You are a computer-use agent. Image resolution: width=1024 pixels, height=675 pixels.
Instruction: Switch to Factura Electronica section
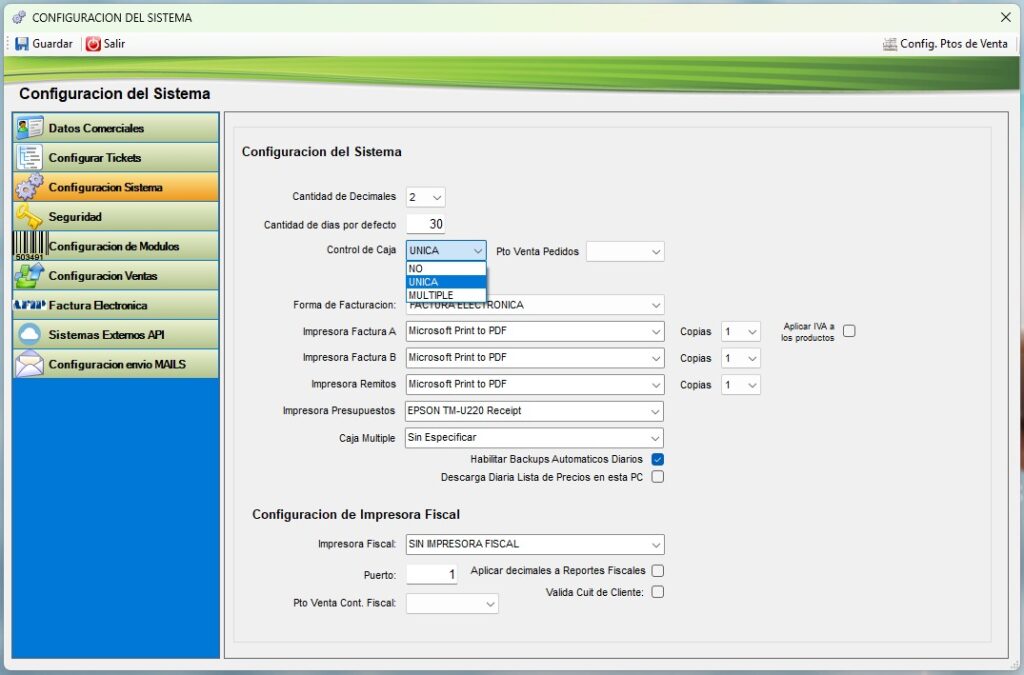click(97, 305)
